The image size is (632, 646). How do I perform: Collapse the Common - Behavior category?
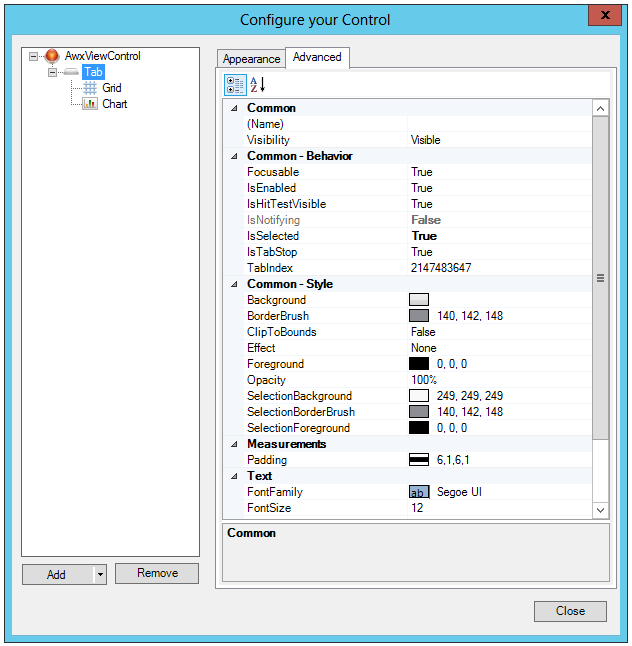click(235, 156)
